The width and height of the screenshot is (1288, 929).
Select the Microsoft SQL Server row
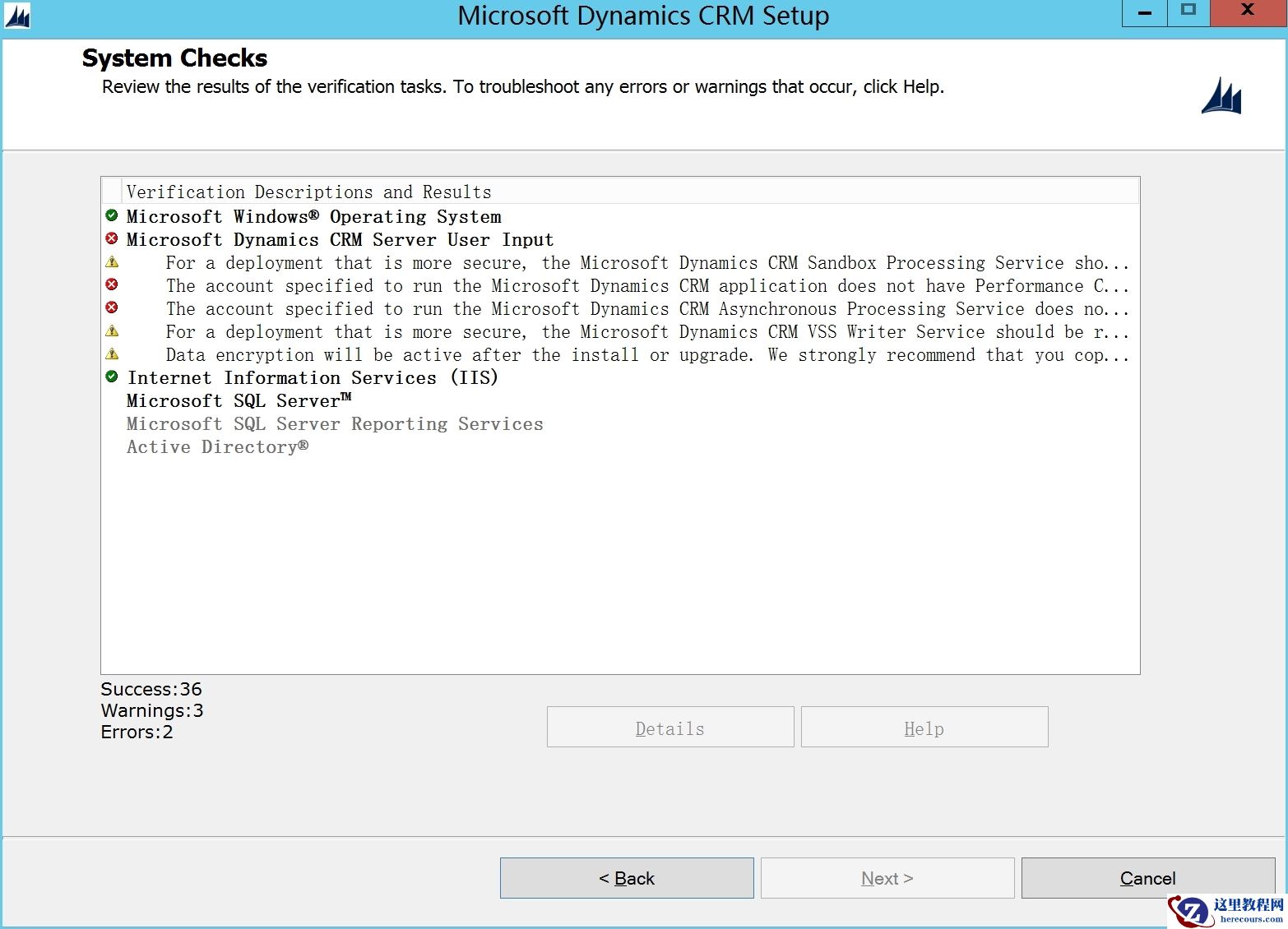pyautogui.click(x=239, y=400)
